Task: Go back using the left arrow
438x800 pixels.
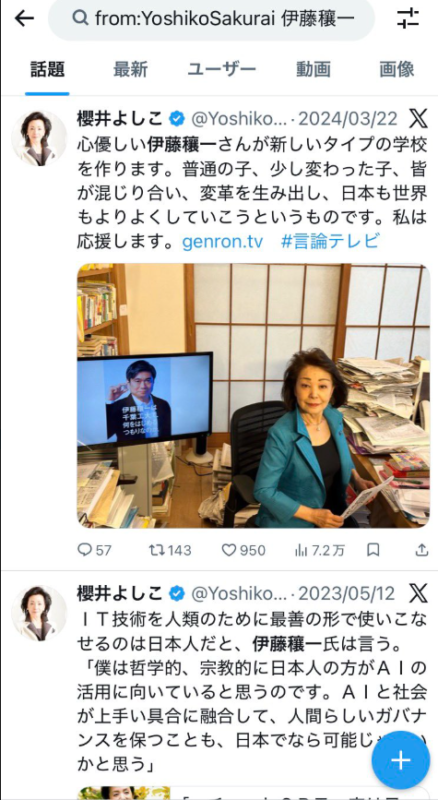Action: point(24,18)
